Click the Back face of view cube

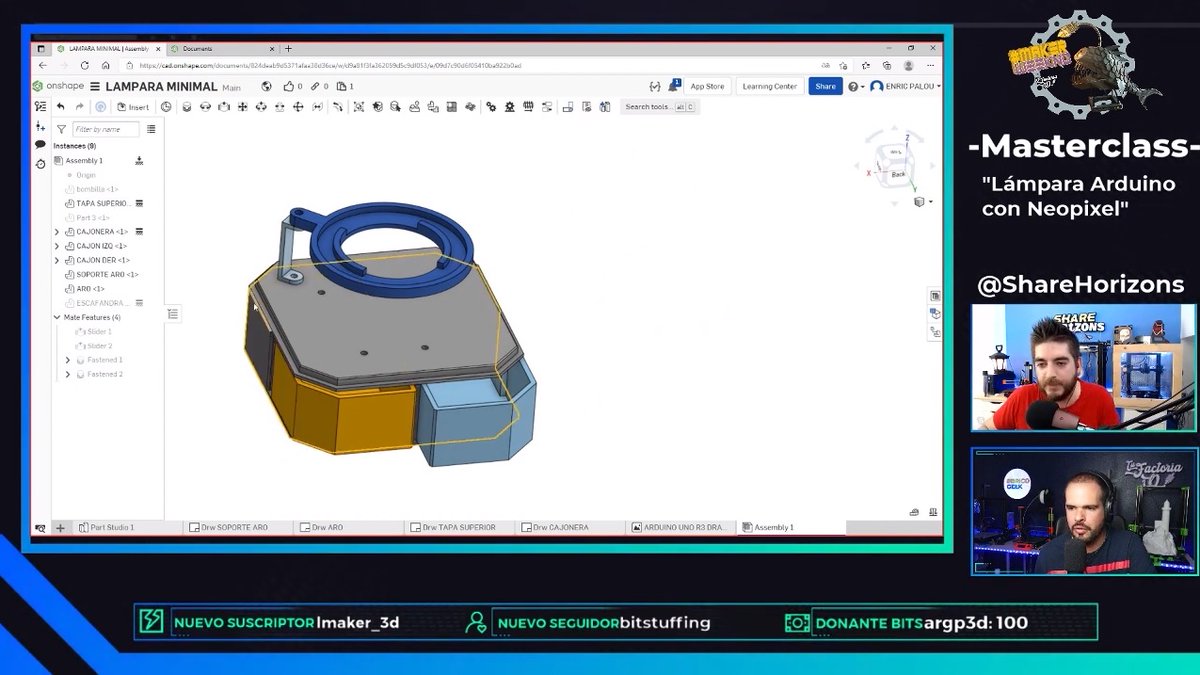point(898,174)
